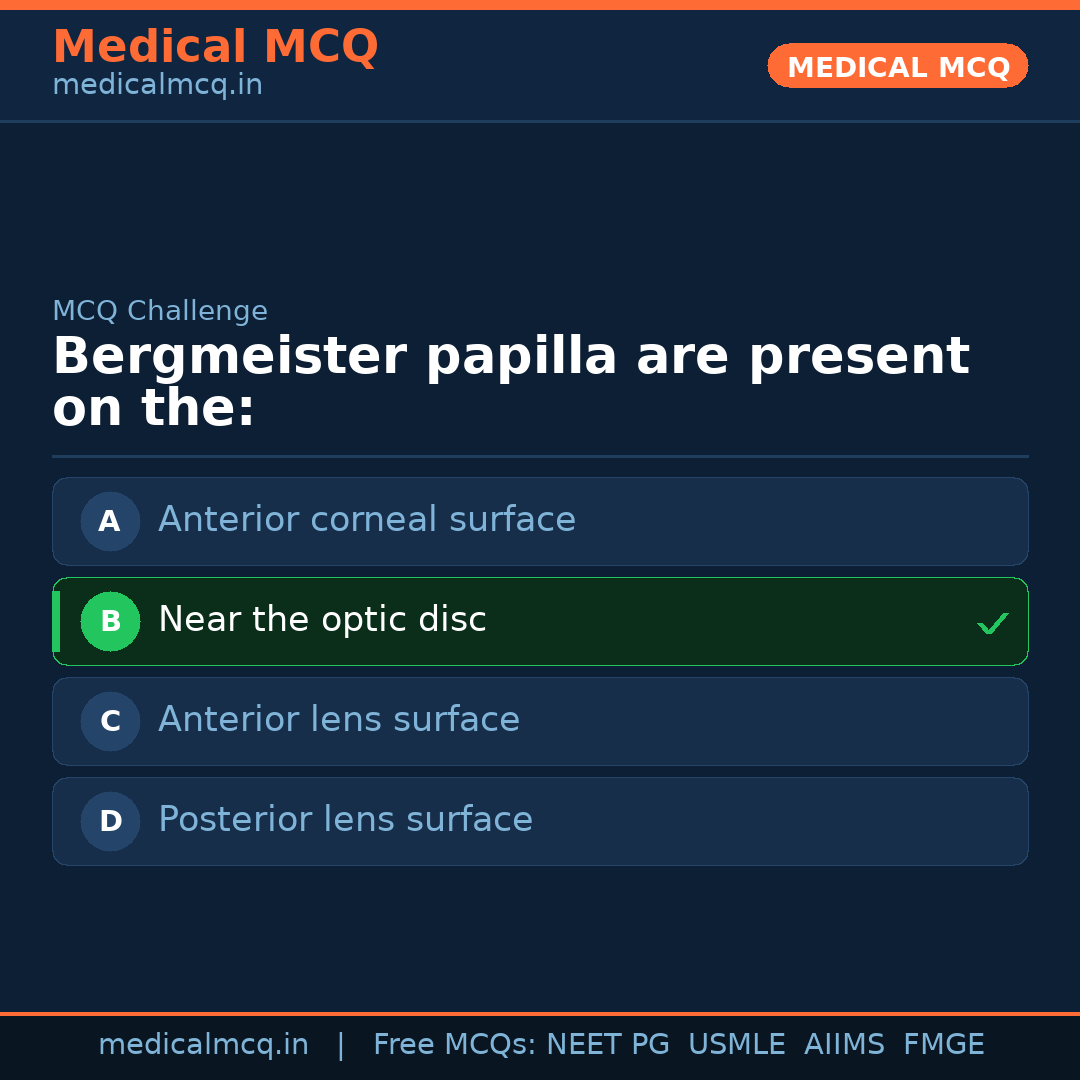1080x1080 pixels.
Task: Click the D letter circle icon
Action: [x=110, y=821]
